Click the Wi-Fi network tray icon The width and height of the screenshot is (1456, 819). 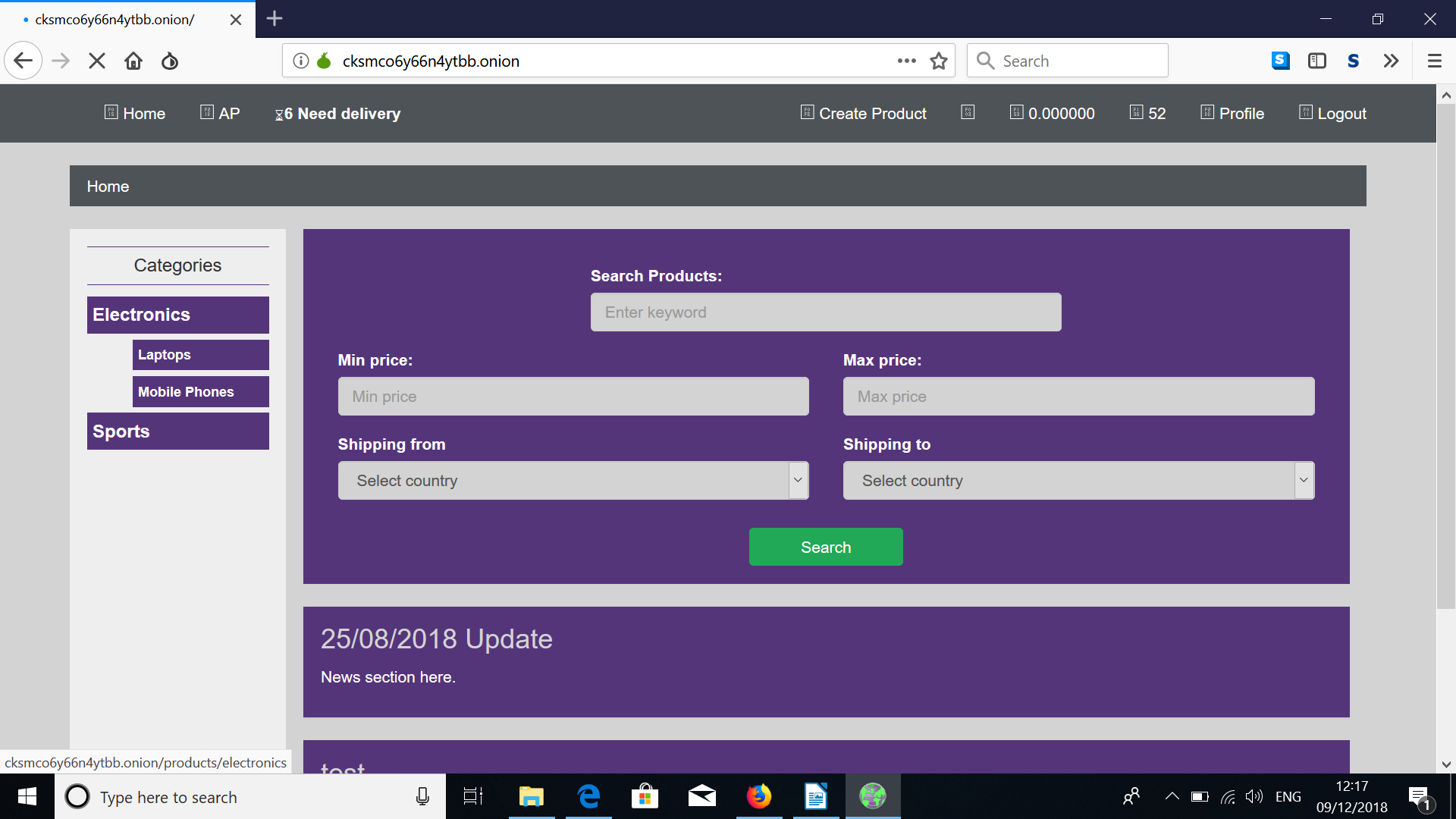pos(1228,796)
